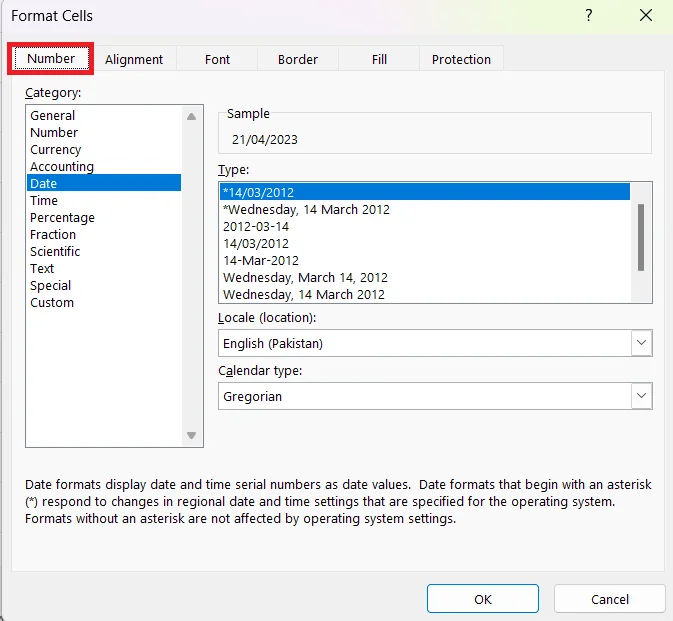Click the Cancel button
The image size is (673, 621).
pos(609,599)
